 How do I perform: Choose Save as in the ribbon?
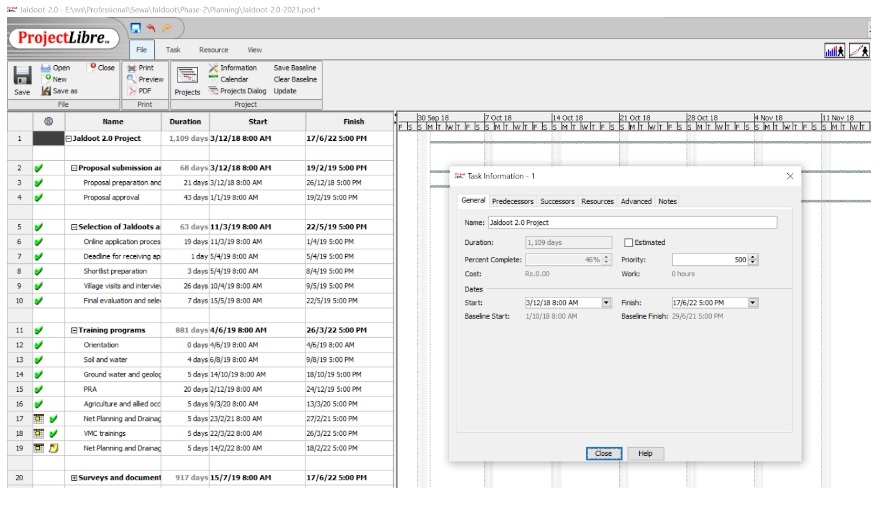(60, 91)
